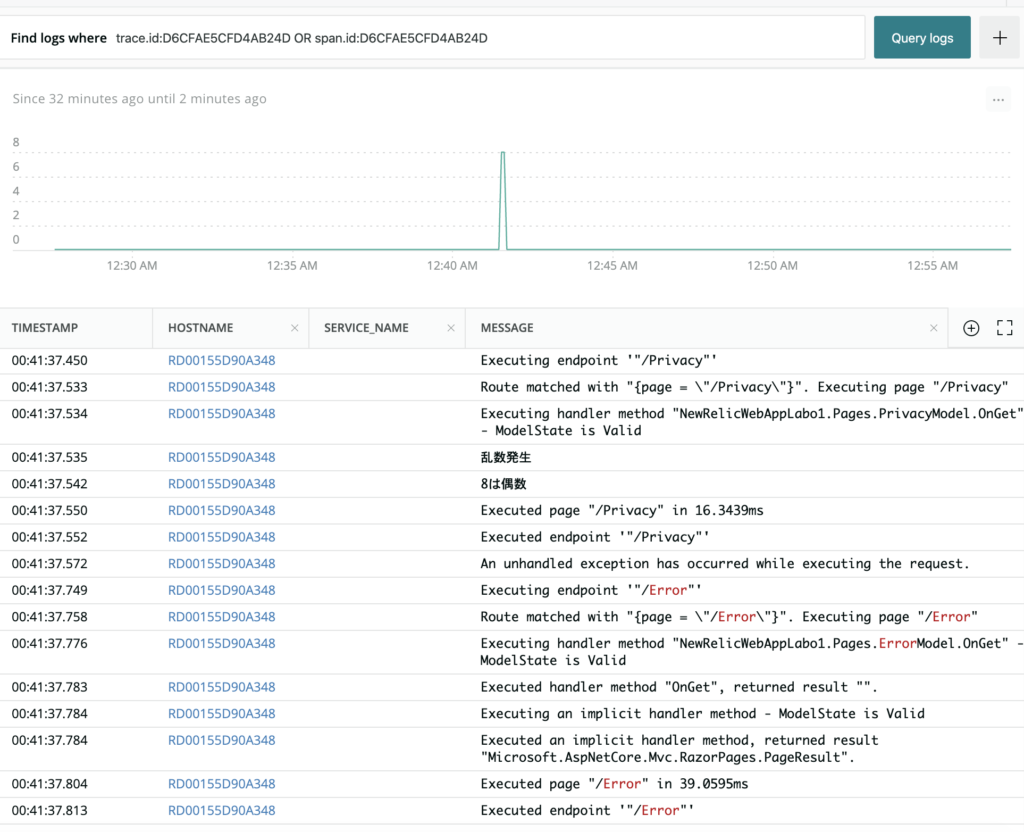The width and height of the screenshot is (1024, 832).
Task: Remove the HOSTNAME column
Action: [295, 328]
